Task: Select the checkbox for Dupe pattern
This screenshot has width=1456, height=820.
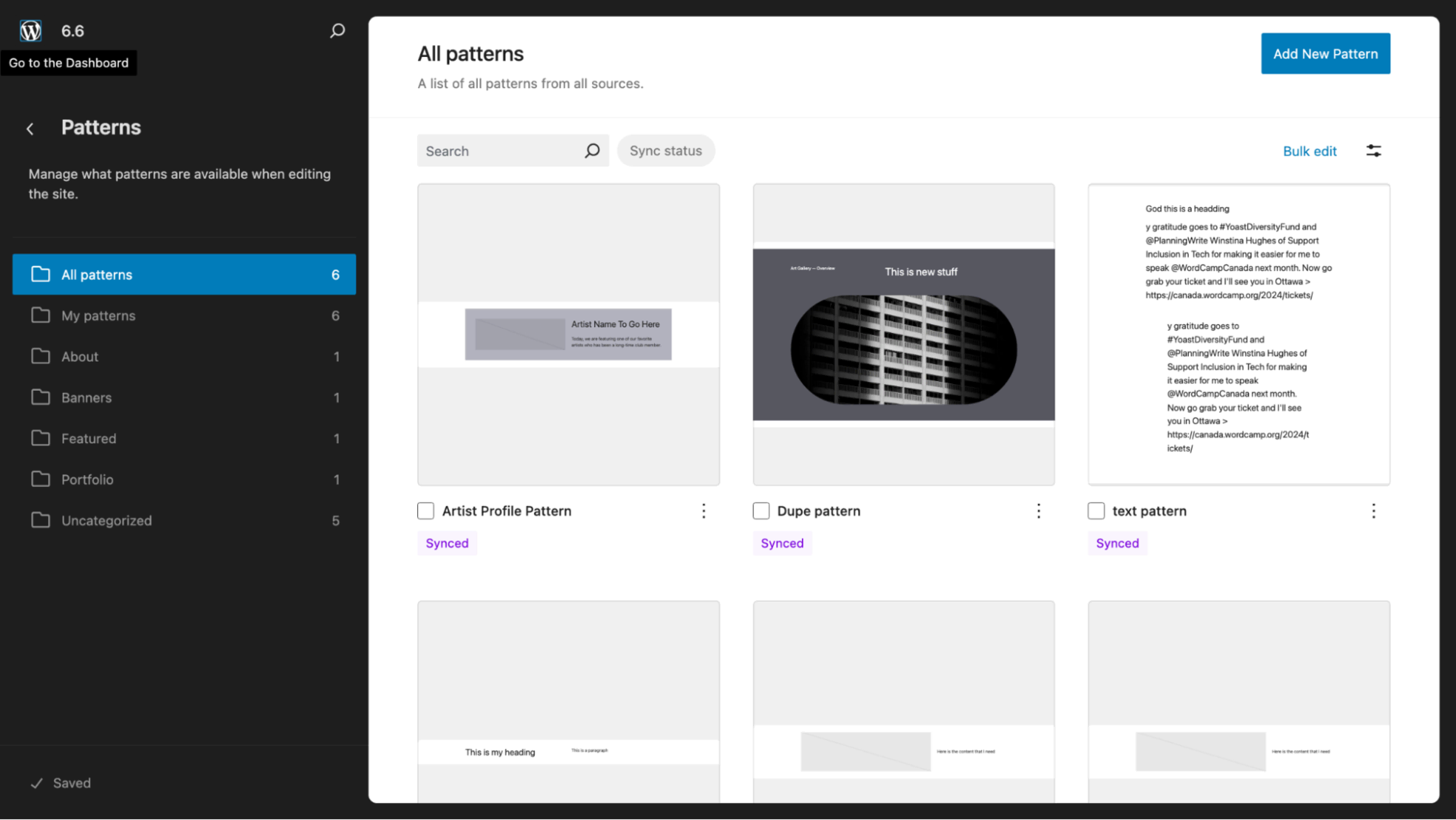Action: (x=760, y=510)
